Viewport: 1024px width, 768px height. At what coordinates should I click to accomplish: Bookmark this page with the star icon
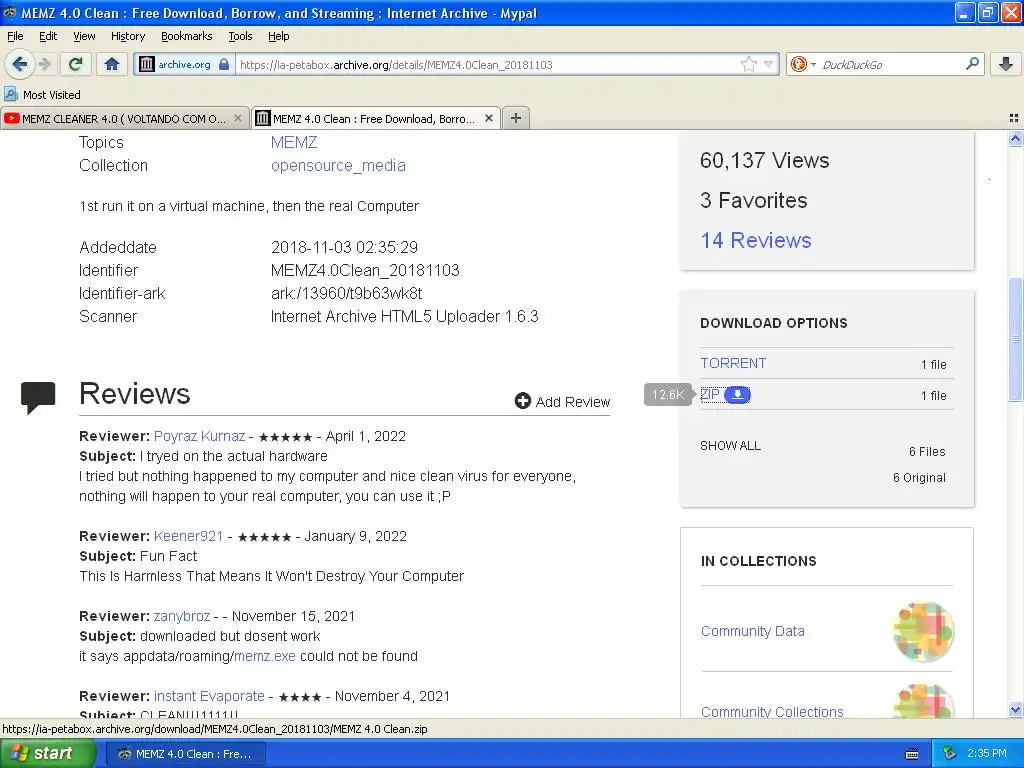pyautogui.click(x=748, y=64)
